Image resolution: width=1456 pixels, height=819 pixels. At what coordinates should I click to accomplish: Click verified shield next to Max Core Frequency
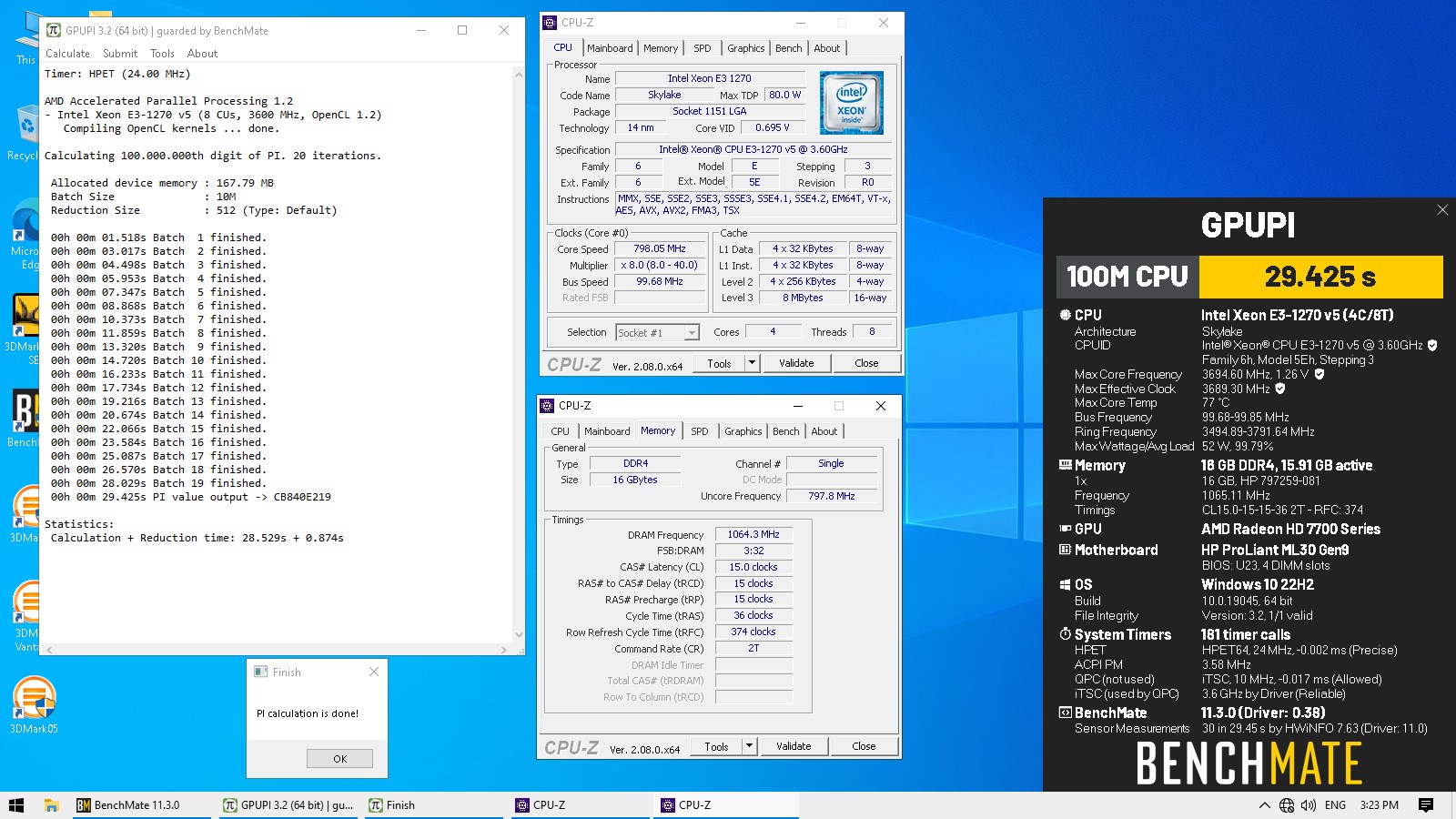1319,374
